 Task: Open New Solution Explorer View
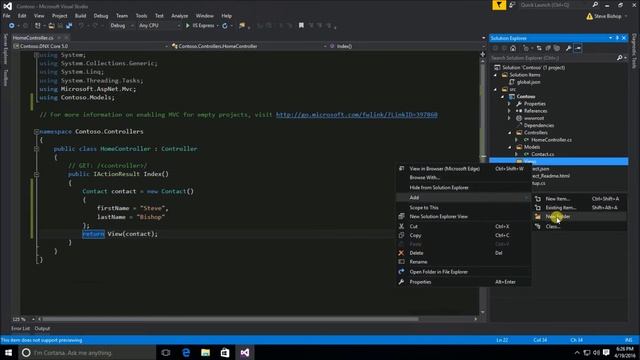463,217
